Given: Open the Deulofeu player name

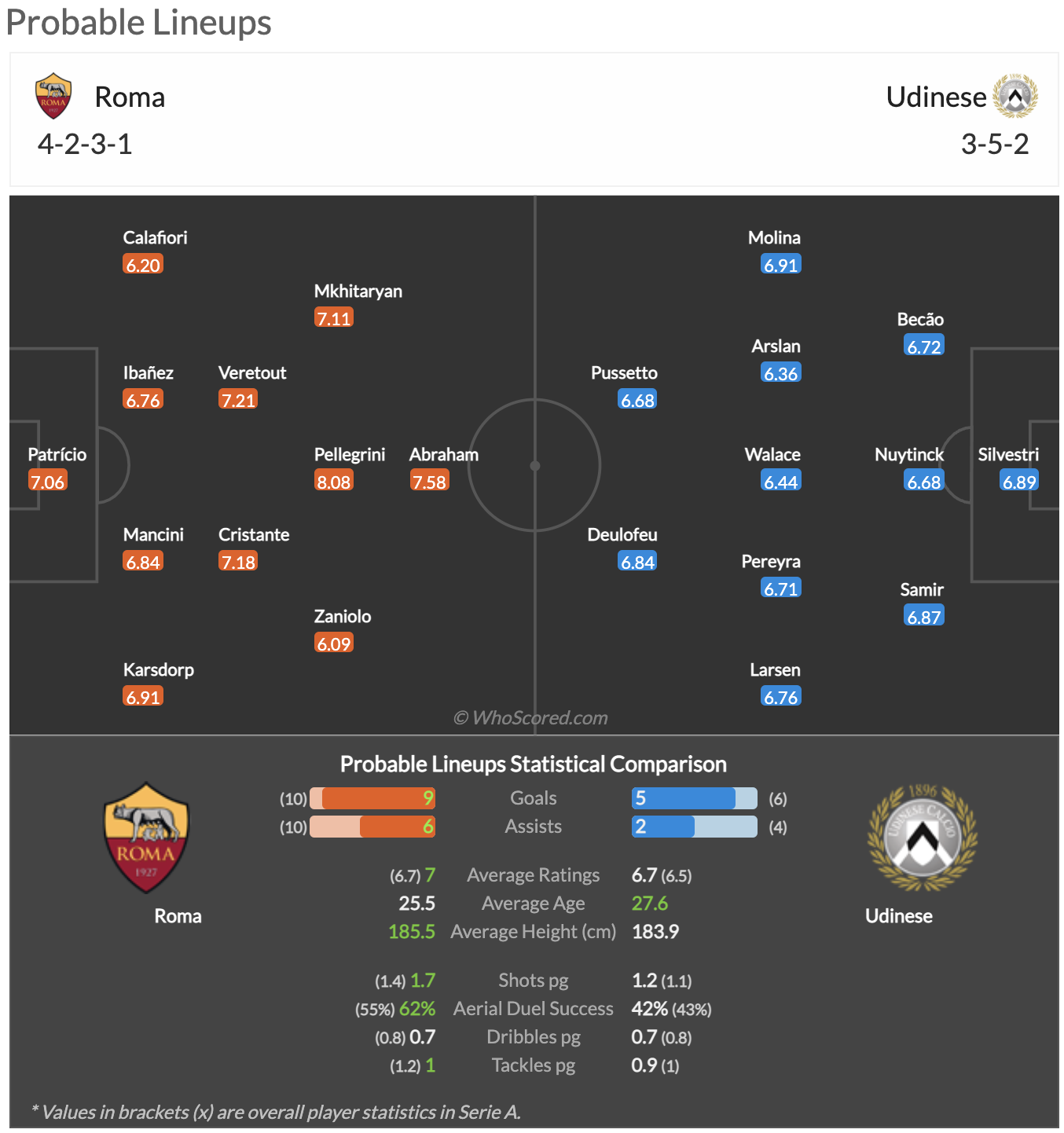Looking at the screenshot, I should coord(622,535).
